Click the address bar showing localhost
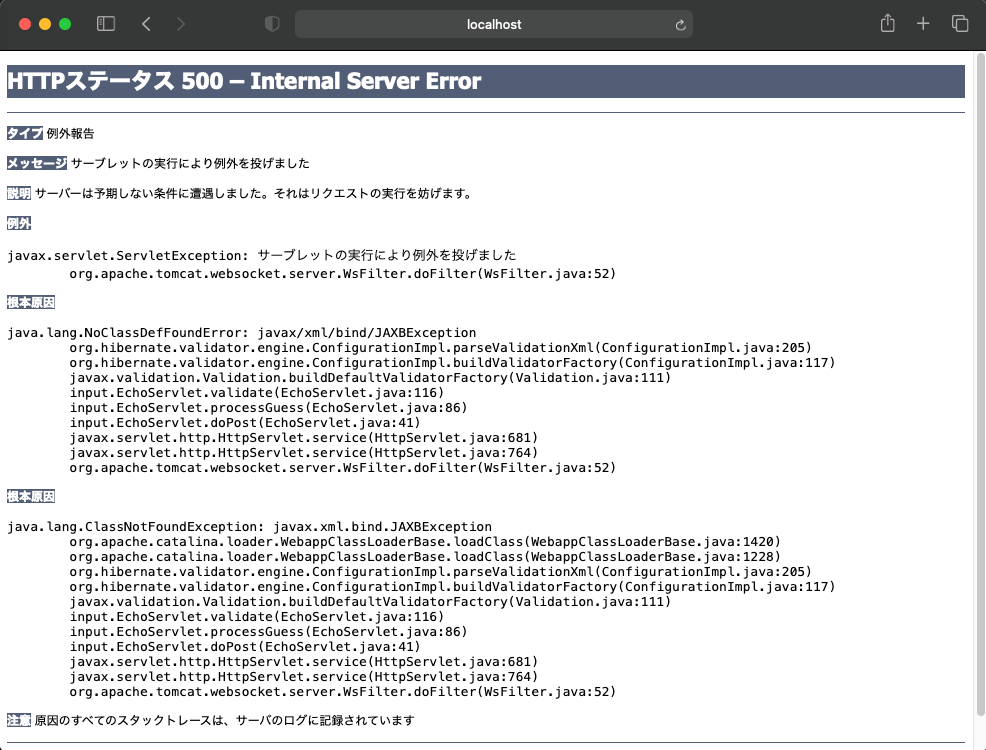This screenshot has height=750, width=986. (x=494, y=23)
